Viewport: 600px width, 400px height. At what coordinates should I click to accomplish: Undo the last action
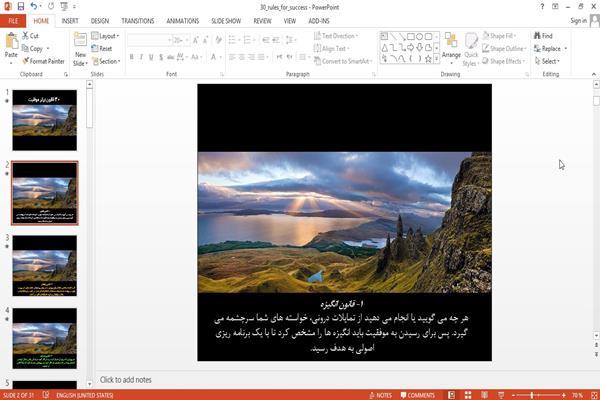coord(34,6)
